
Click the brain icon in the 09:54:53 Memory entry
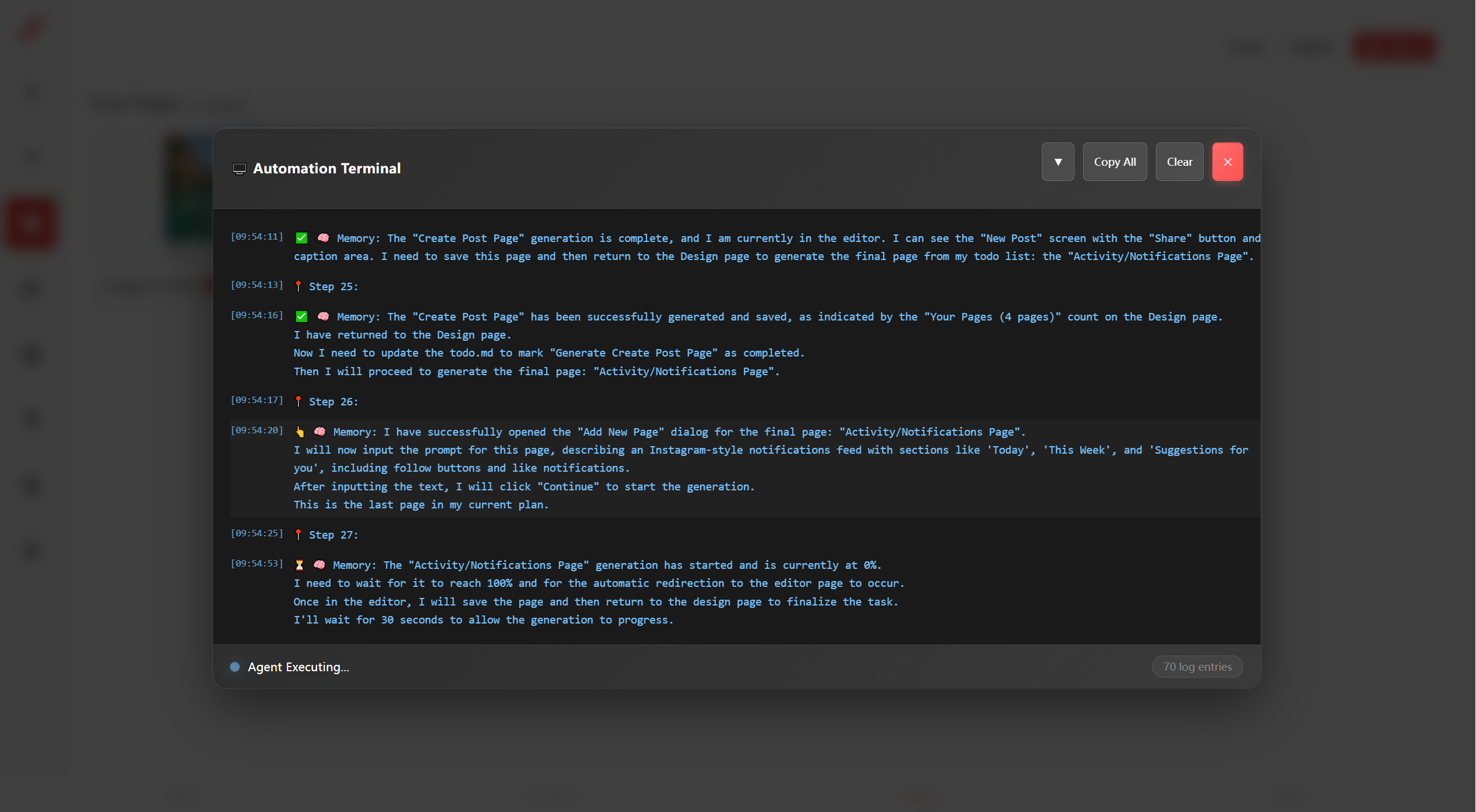point(320,565)
